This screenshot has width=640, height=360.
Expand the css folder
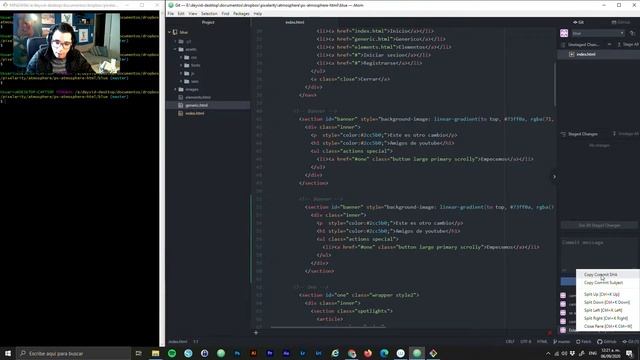pos(181,58)
